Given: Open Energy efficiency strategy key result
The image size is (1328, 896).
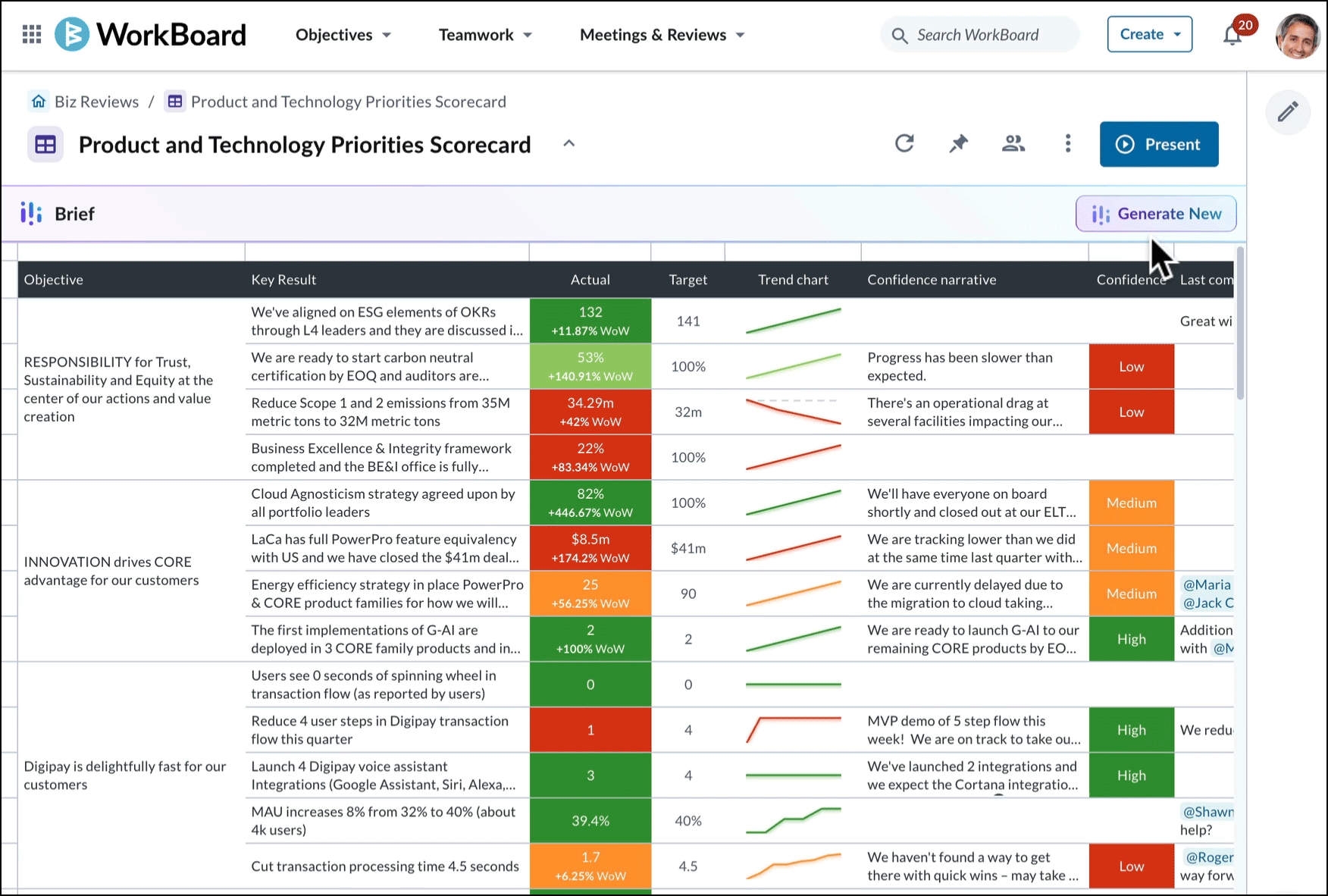Looking at the screenshot, I should tap(387, 594).
